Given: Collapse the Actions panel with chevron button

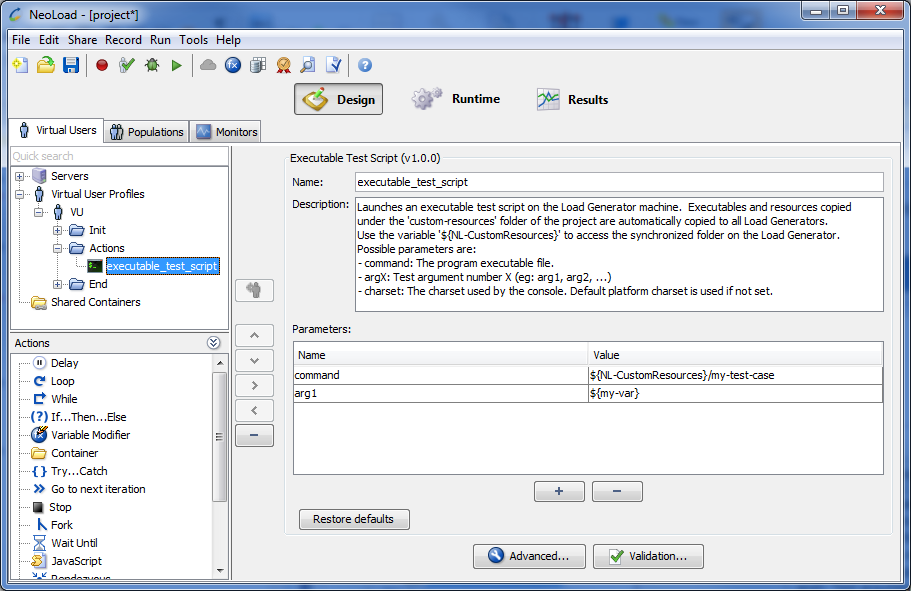Looking at the screenshot, I should [213, 343].
